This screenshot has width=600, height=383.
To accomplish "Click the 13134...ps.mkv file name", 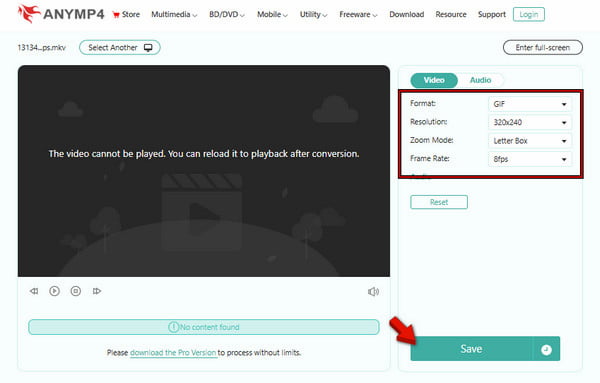I will click(x=41, y=48).
